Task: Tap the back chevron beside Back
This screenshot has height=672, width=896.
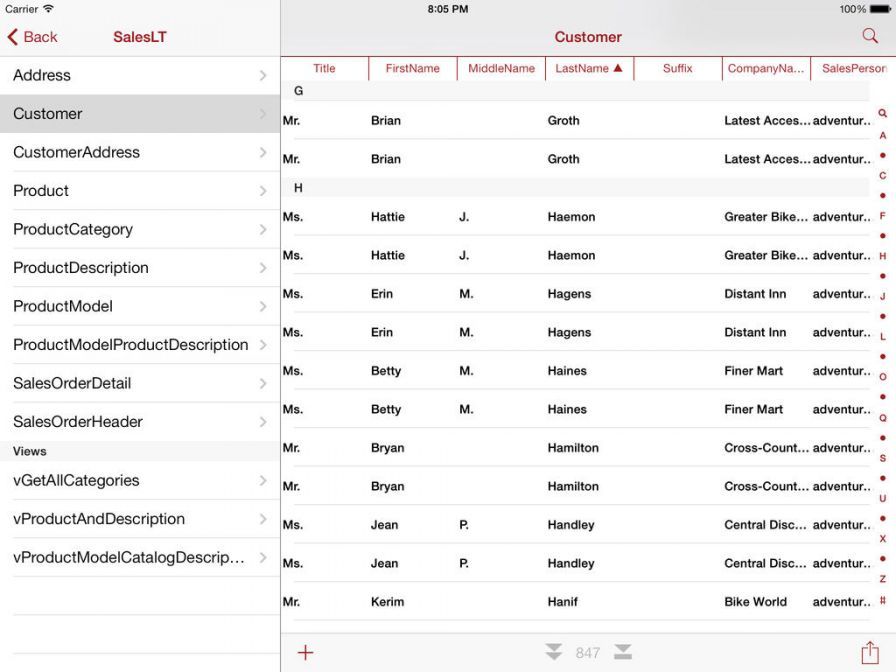Action: point(13,37)
